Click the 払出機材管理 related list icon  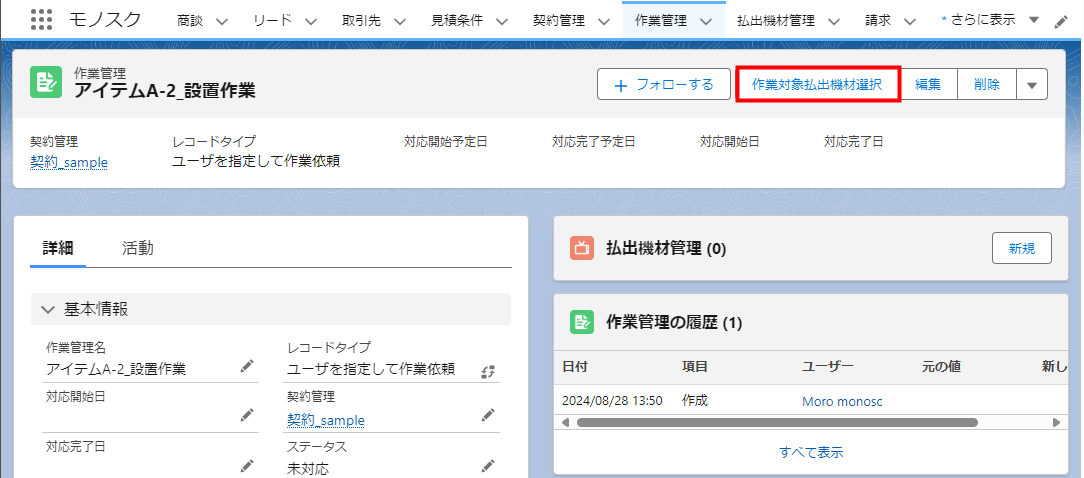click(x=582, y=248)
